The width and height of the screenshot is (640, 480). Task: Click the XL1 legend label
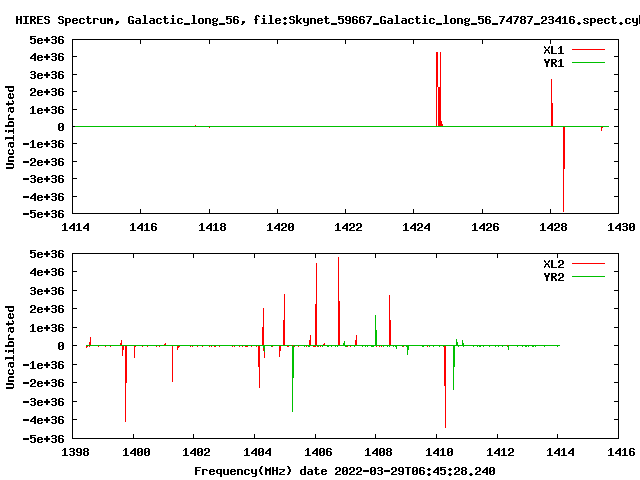coord(553,50)
